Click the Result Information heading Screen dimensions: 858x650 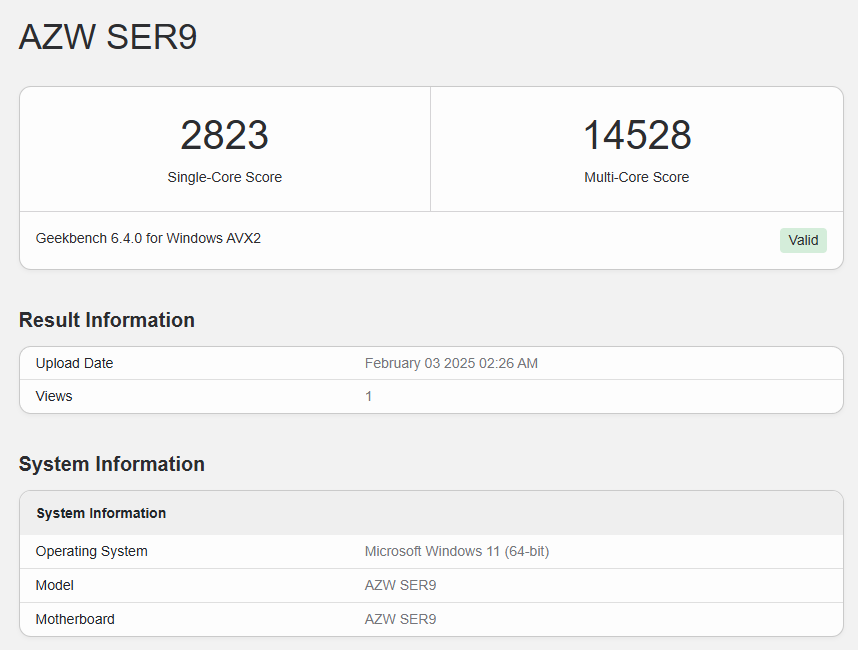coord(107,320)
